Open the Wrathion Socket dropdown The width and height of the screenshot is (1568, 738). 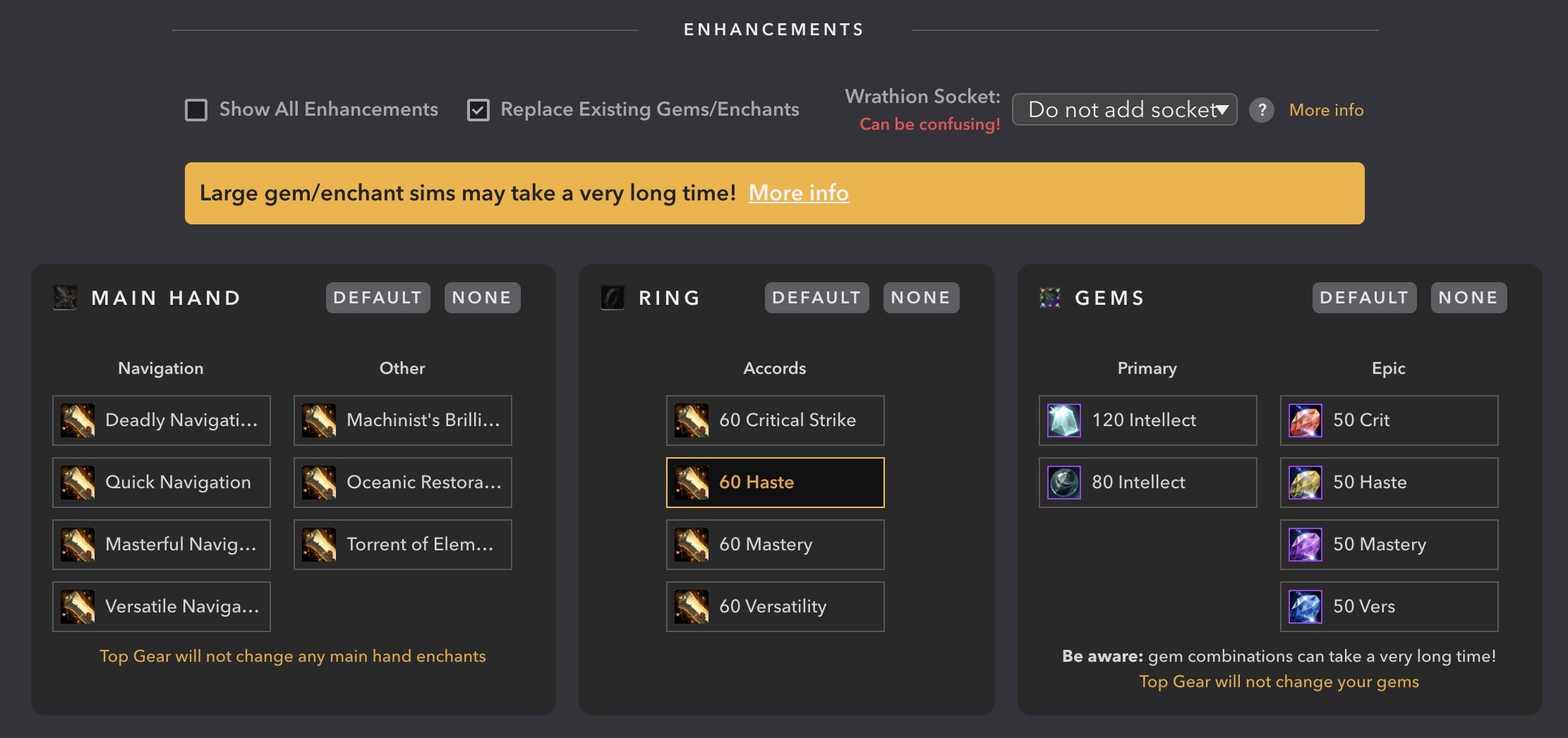(x=1124, y=110)
